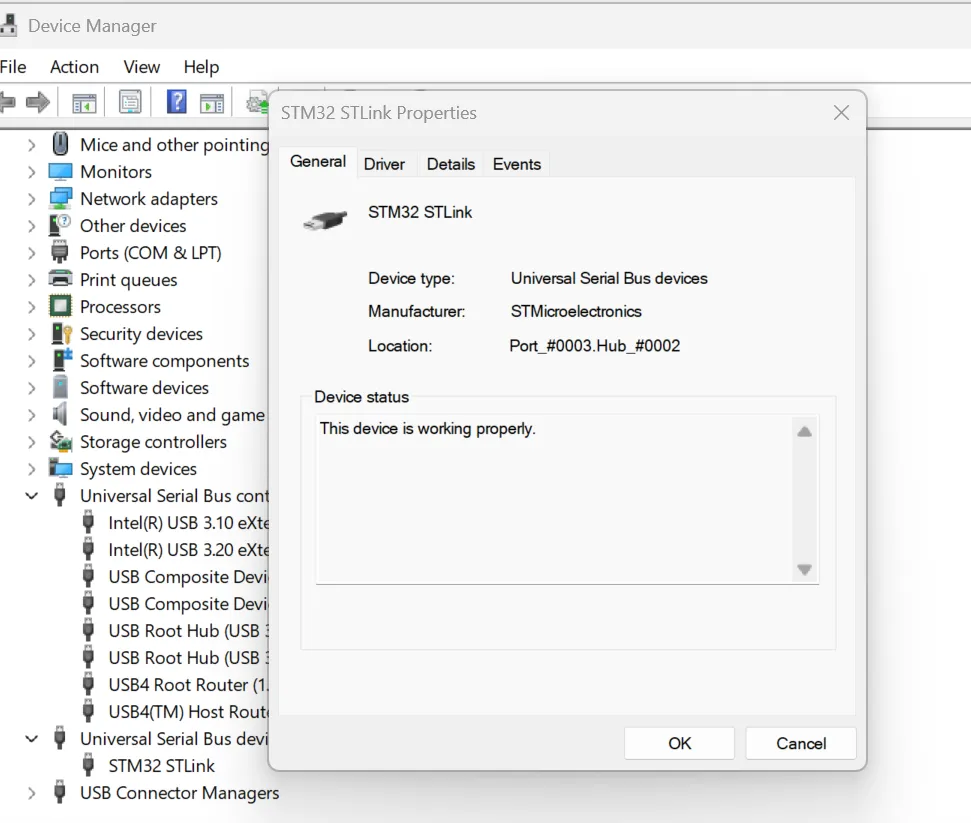Click the Other devices category icon
Viewport: 971px width, 823px height.
(60, 225)
